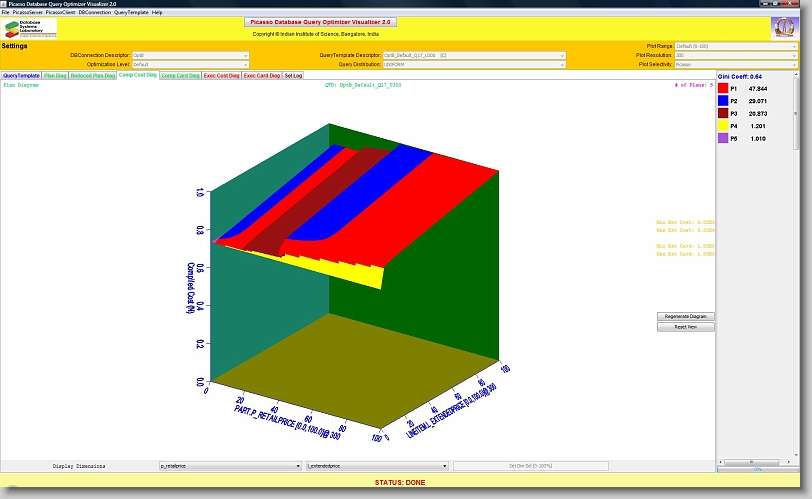The height and width of the screenshot is (499, 812).
Task: Open the Plot Resolution dropdown
Action: pos(735,55)
